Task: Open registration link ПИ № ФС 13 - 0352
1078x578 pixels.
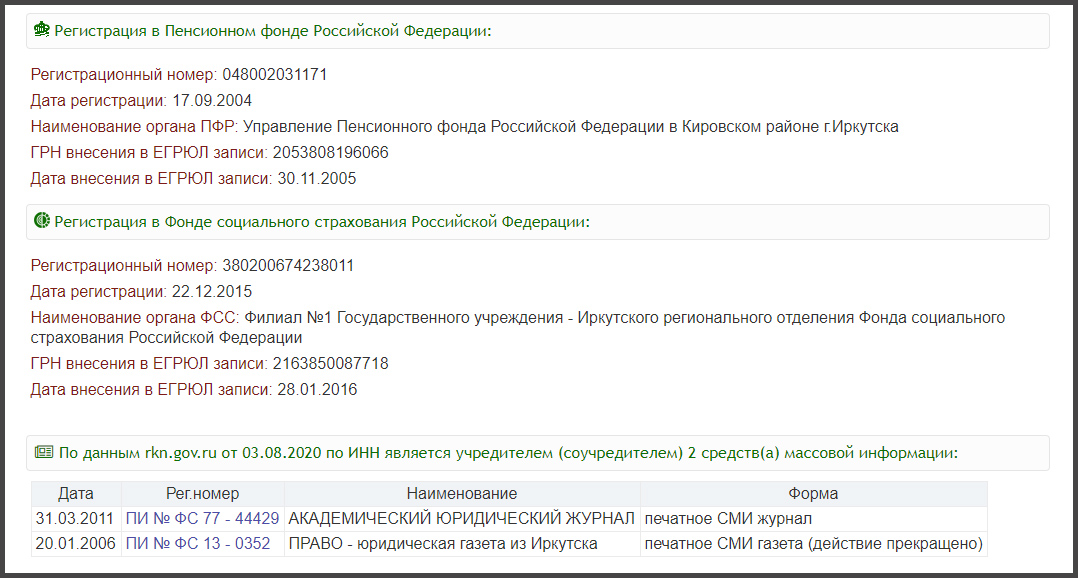Action: click(198, 544)
